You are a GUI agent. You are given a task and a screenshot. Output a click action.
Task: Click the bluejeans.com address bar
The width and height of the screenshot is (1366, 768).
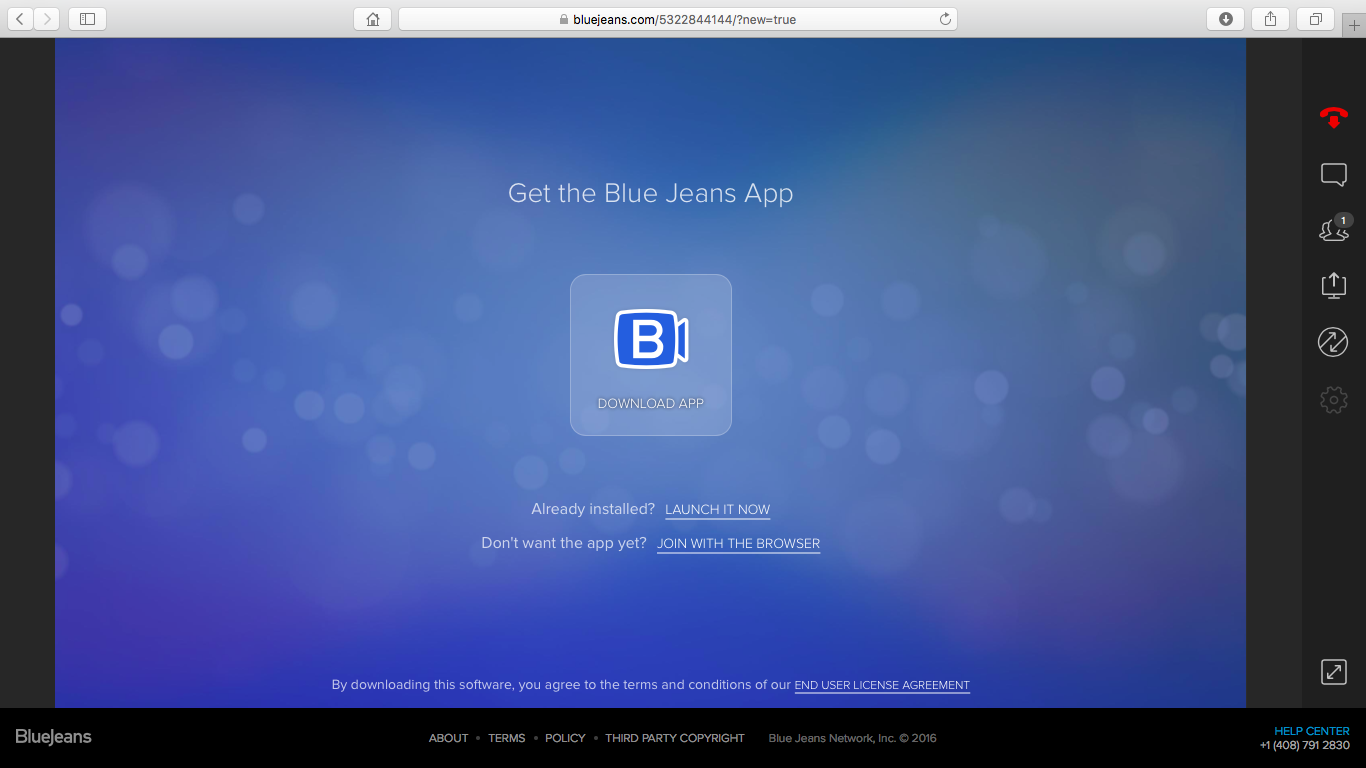pos(677,19)
